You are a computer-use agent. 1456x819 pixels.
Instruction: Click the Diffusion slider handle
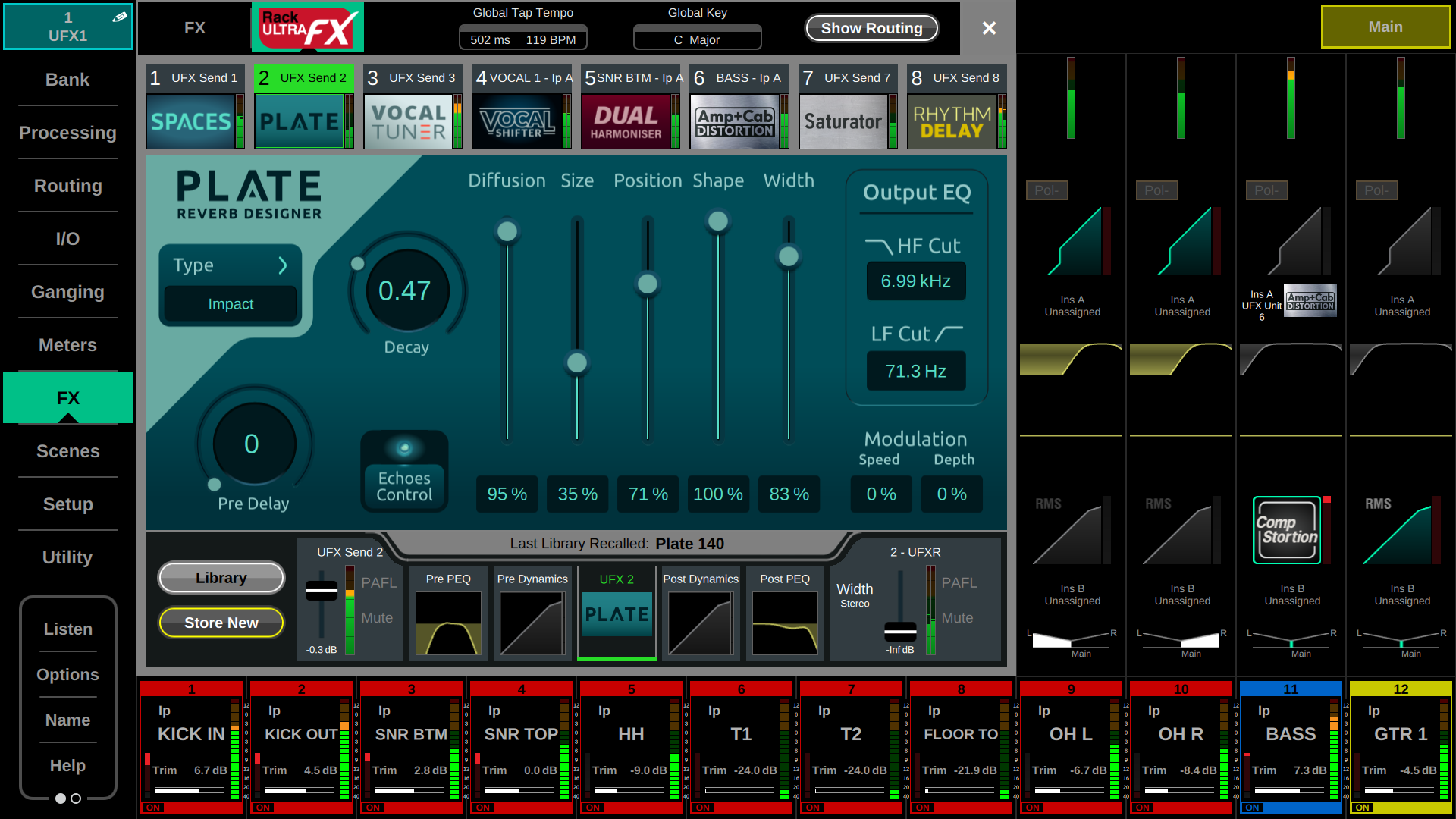tap(507, 231)
